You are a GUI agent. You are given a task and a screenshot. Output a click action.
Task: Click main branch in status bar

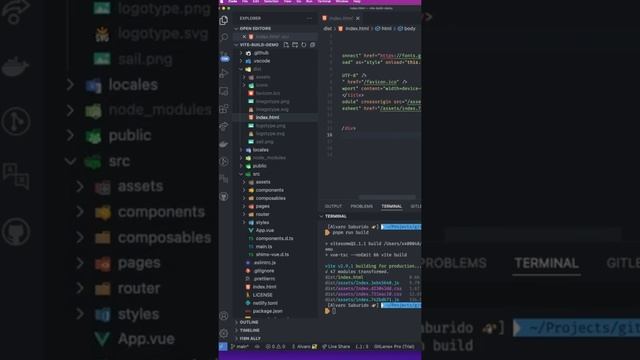(x=240, y=347)
